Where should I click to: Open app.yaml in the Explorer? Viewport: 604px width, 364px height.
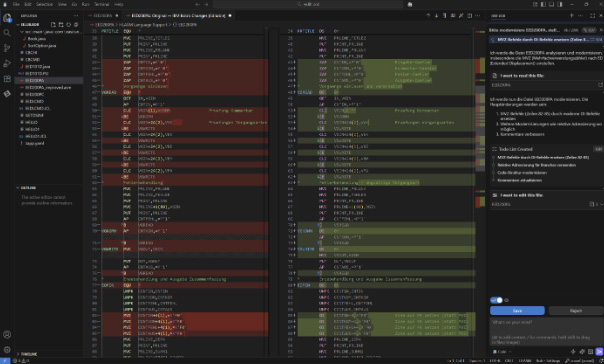tap(35, 143)
